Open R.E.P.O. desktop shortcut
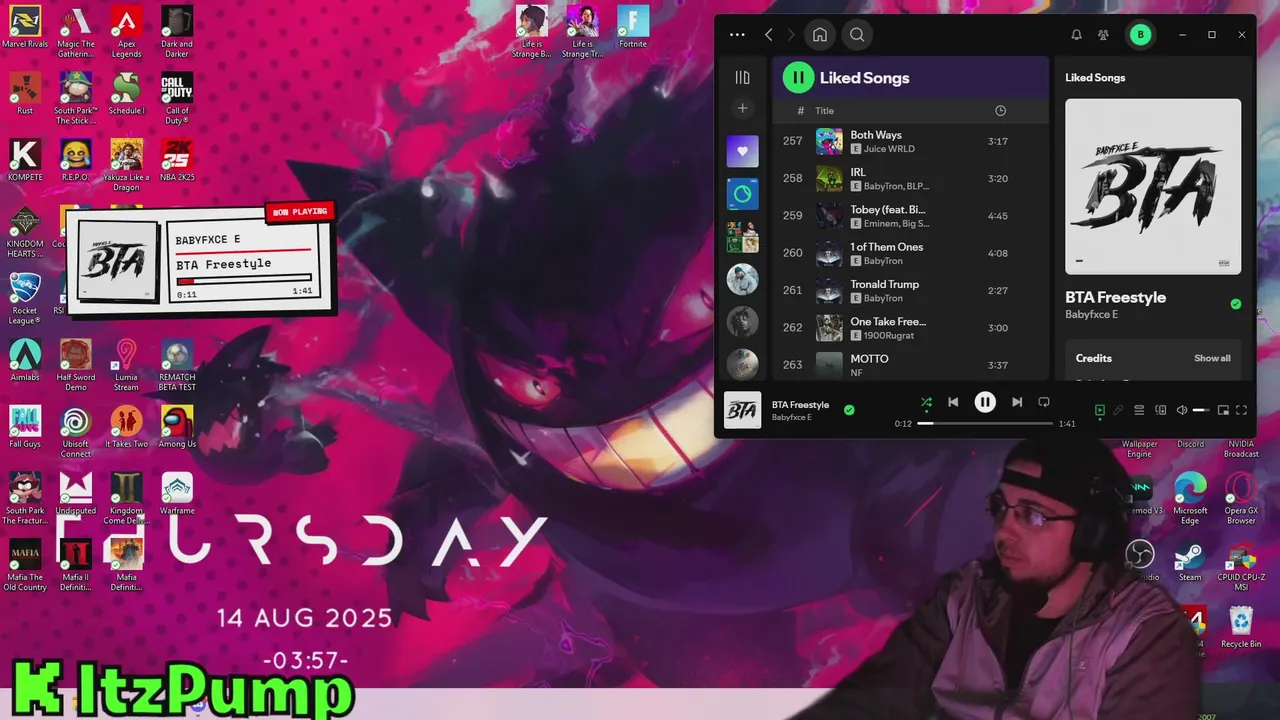 (76, 161)
